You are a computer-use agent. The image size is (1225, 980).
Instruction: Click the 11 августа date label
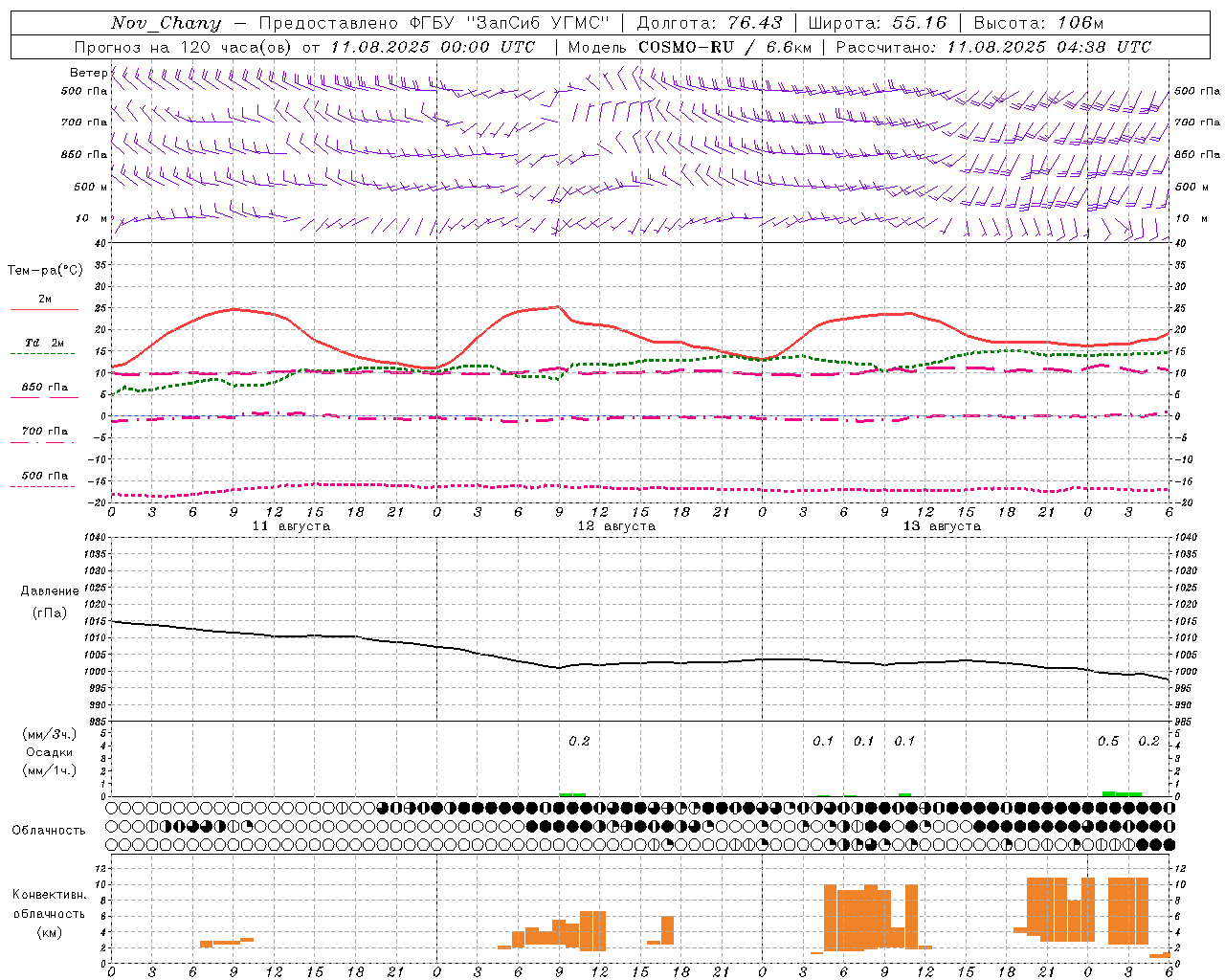click(290, 526)
